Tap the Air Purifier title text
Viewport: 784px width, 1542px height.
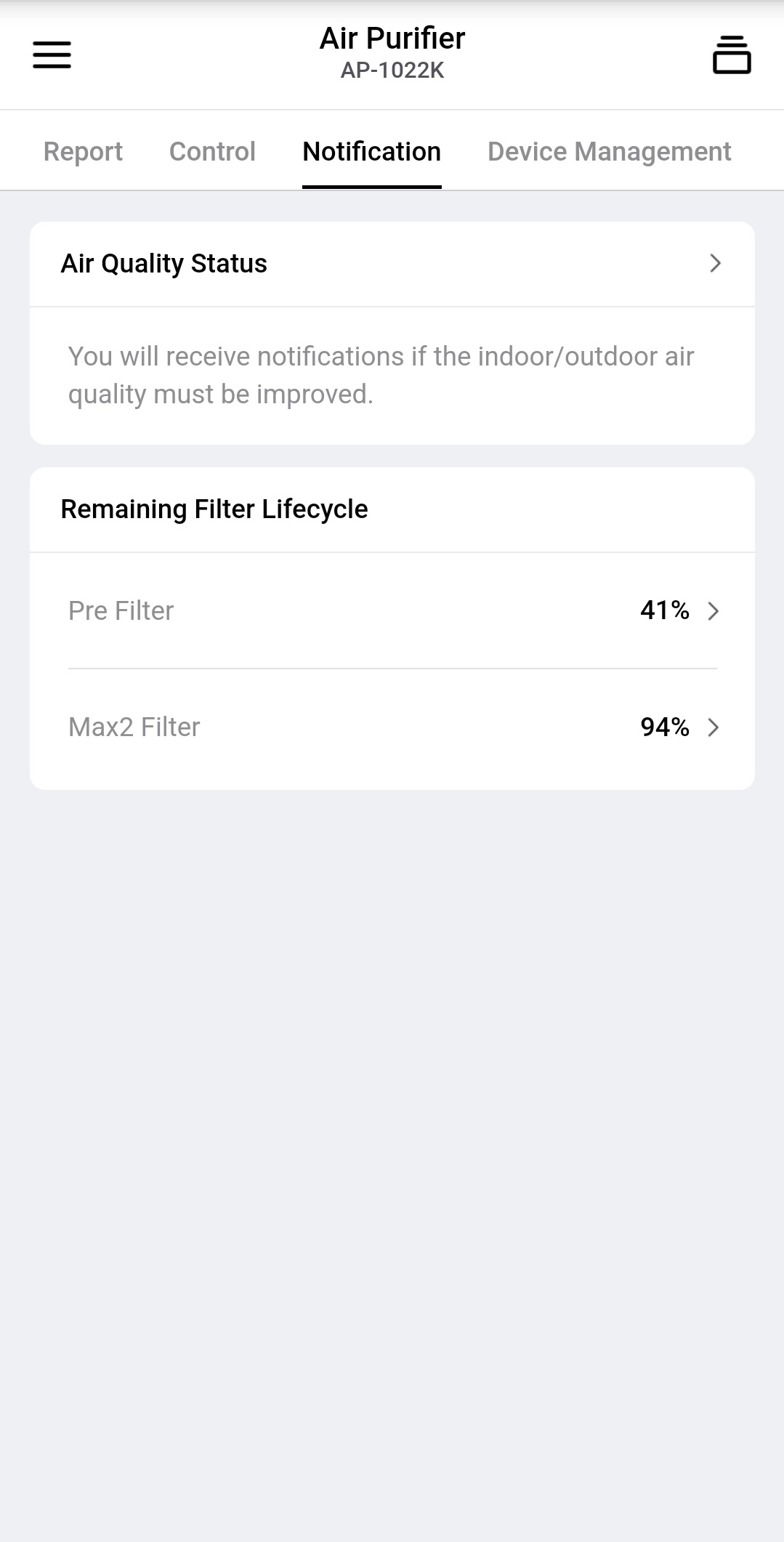392,39
